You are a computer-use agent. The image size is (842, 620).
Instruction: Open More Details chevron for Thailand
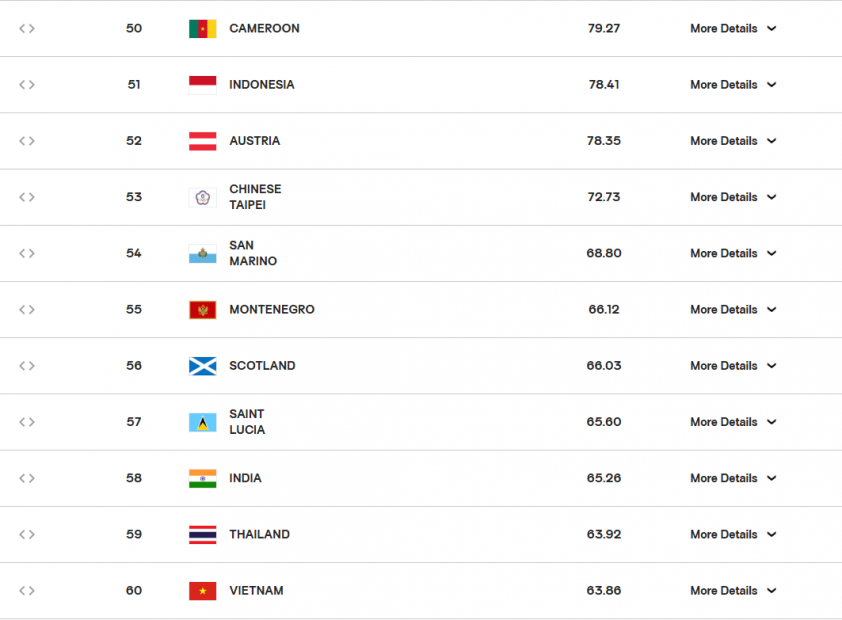click(771, 535)
